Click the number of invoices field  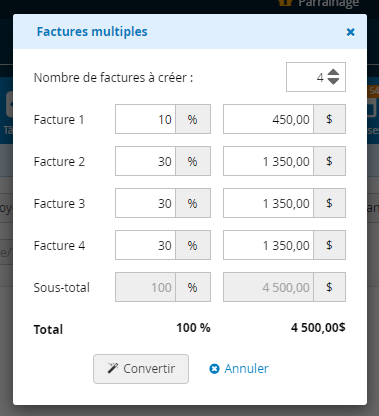click(x=316, y=77)
